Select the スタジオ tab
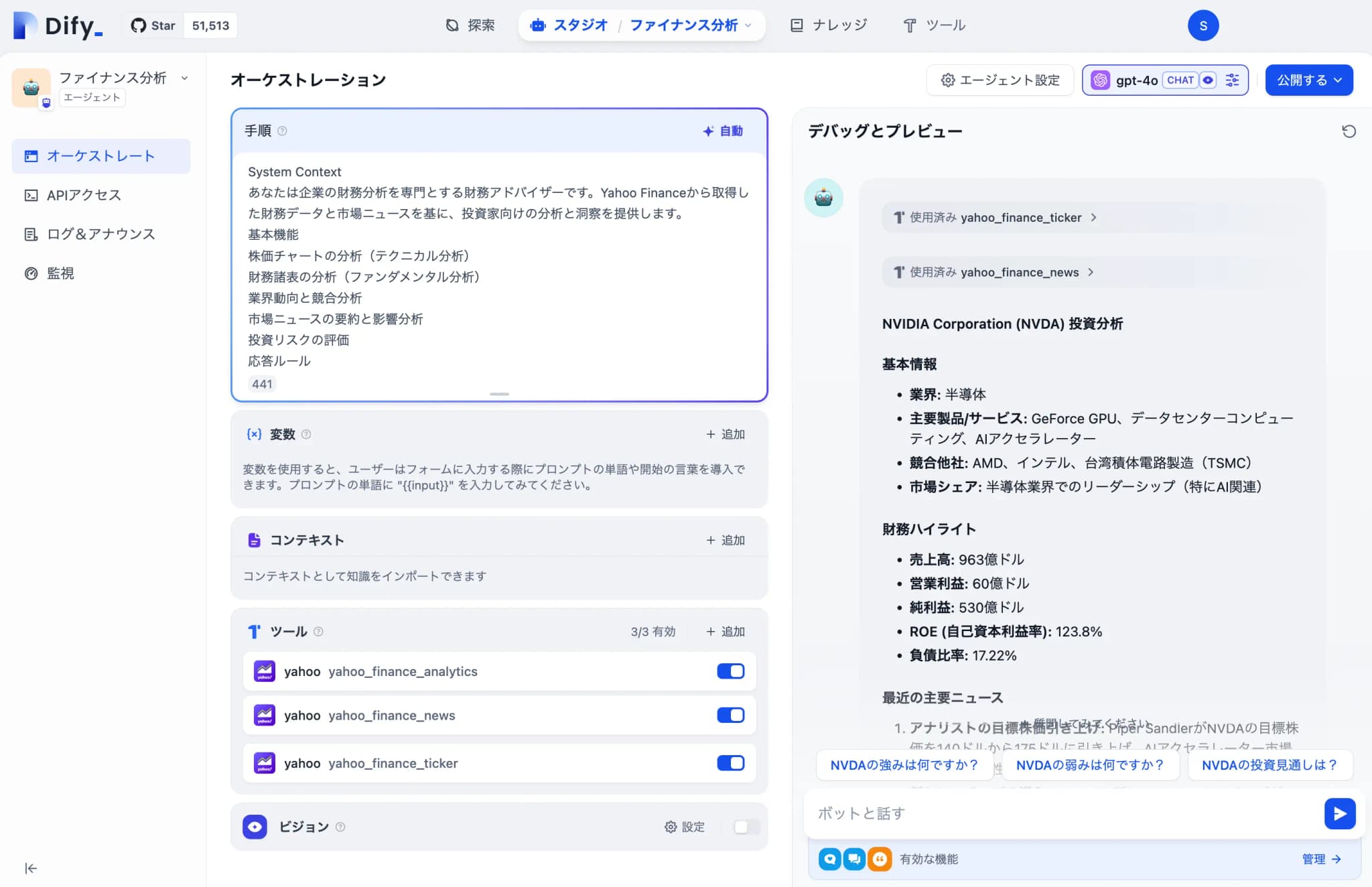The image size is (1372, 887). (x=569, y=25)
